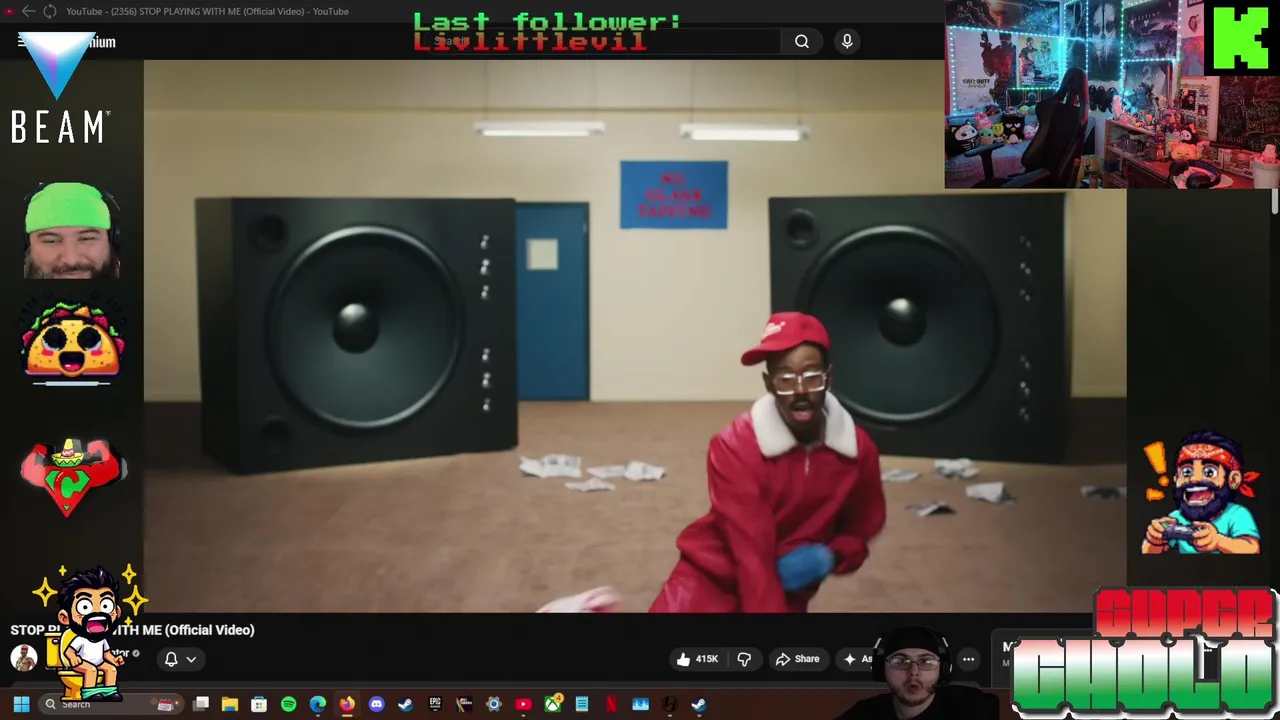Open Xbox app from taskbar

pyautogui.click(x=553, y=704)
